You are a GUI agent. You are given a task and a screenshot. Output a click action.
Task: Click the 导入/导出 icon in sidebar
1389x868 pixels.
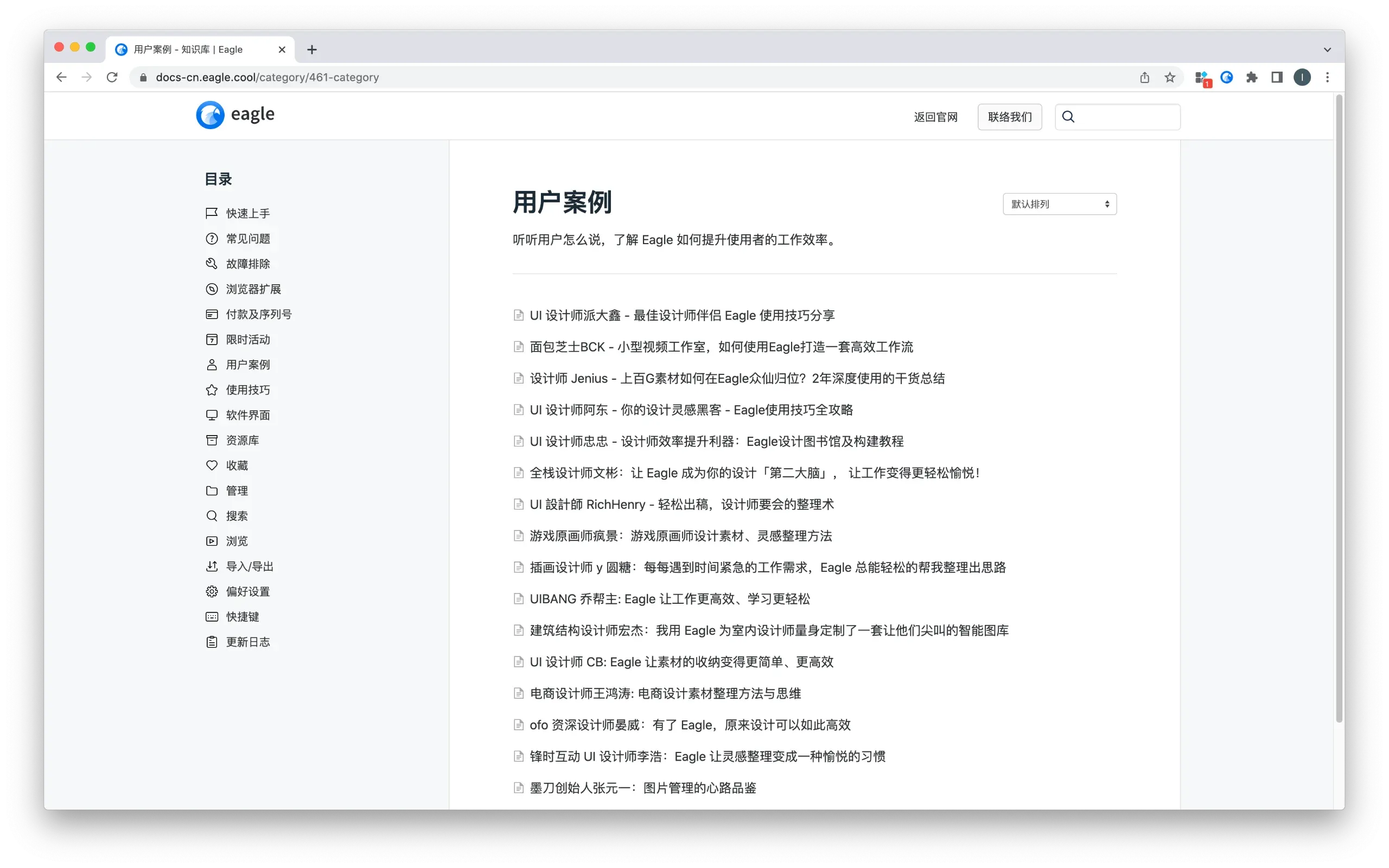tap(212, 566)
